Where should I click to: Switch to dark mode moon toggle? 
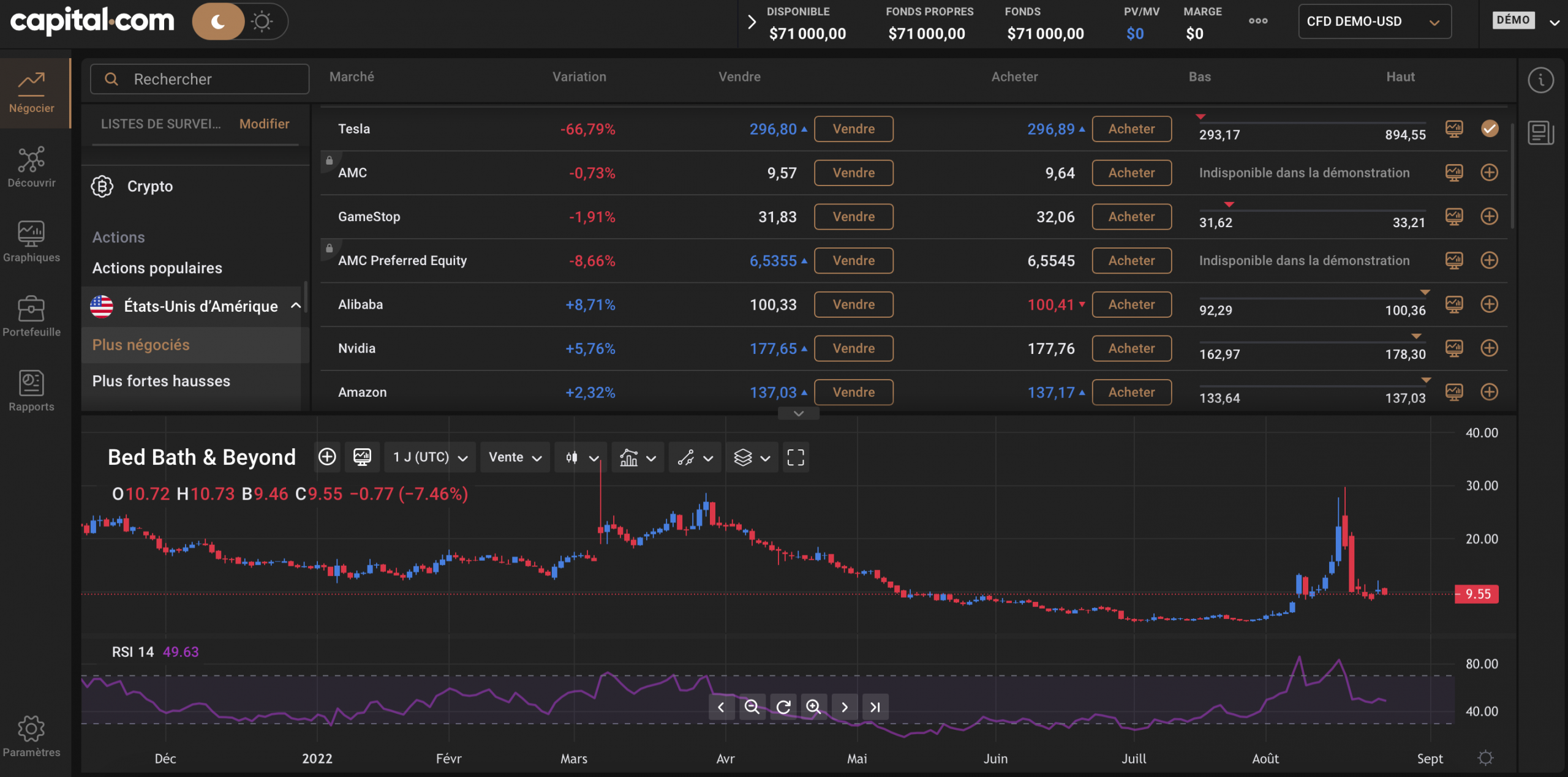pos(219,22)
